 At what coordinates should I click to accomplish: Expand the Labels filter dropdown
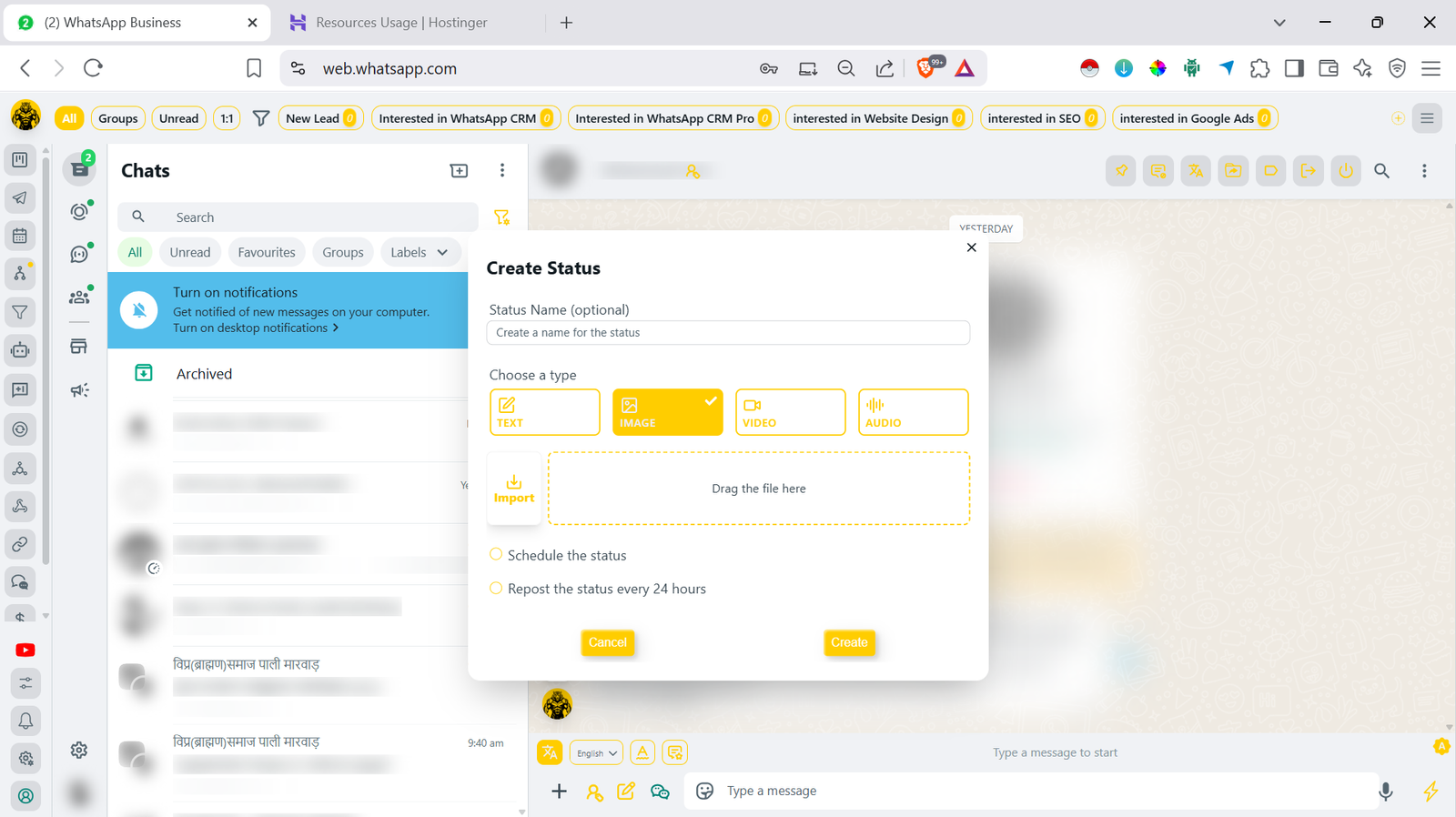click(x=420, y=253)
